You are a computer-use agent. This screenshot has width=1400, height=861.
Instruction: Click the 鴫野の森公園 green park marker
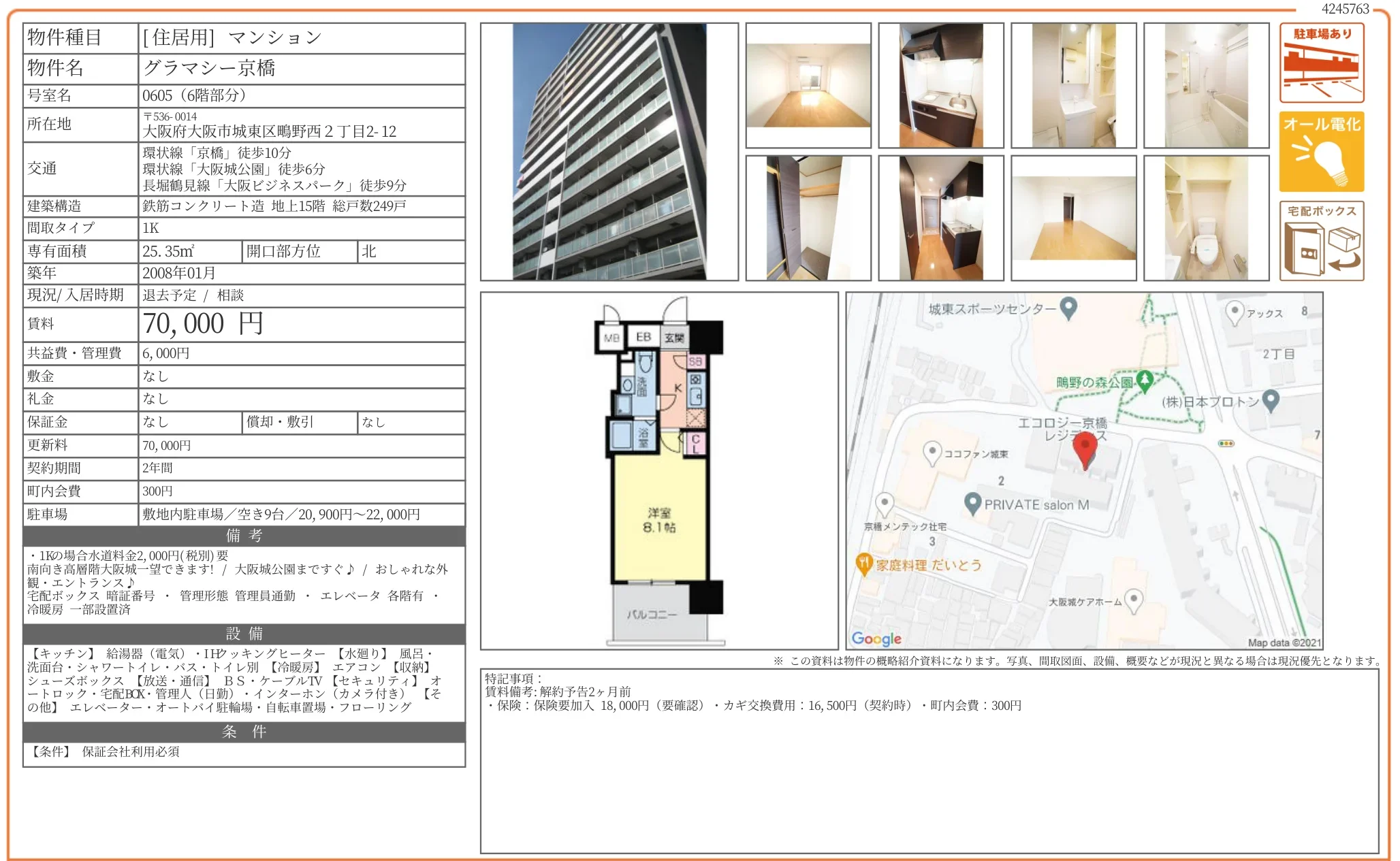1145,380
